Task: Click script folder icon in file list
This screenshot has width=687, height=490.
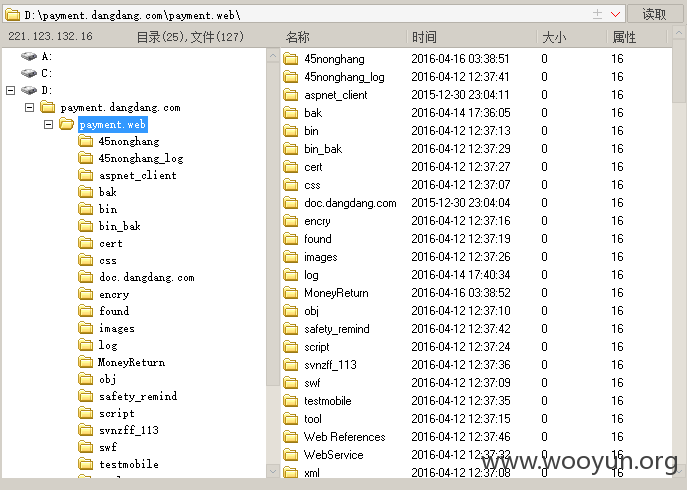Action: 290,347
